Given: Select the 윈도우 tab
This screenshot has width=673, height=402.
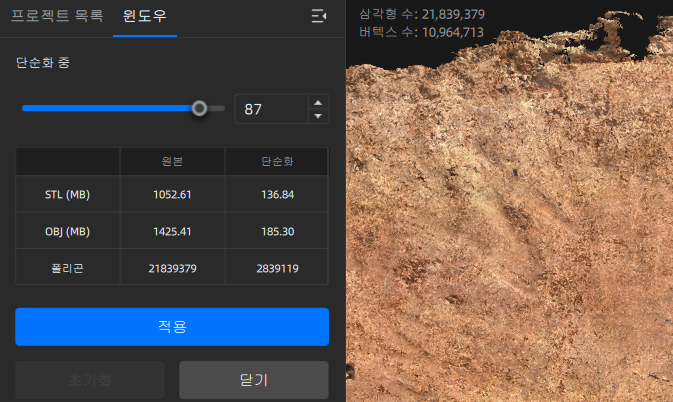Looking at the screenshot, I should [x=145, y=16].
